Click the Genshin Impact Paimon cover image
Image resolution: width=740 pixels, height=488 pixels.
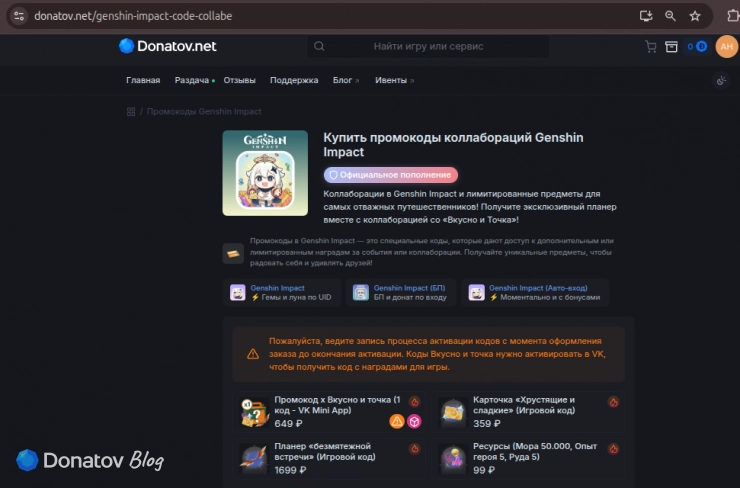click(x=265, y=173)
